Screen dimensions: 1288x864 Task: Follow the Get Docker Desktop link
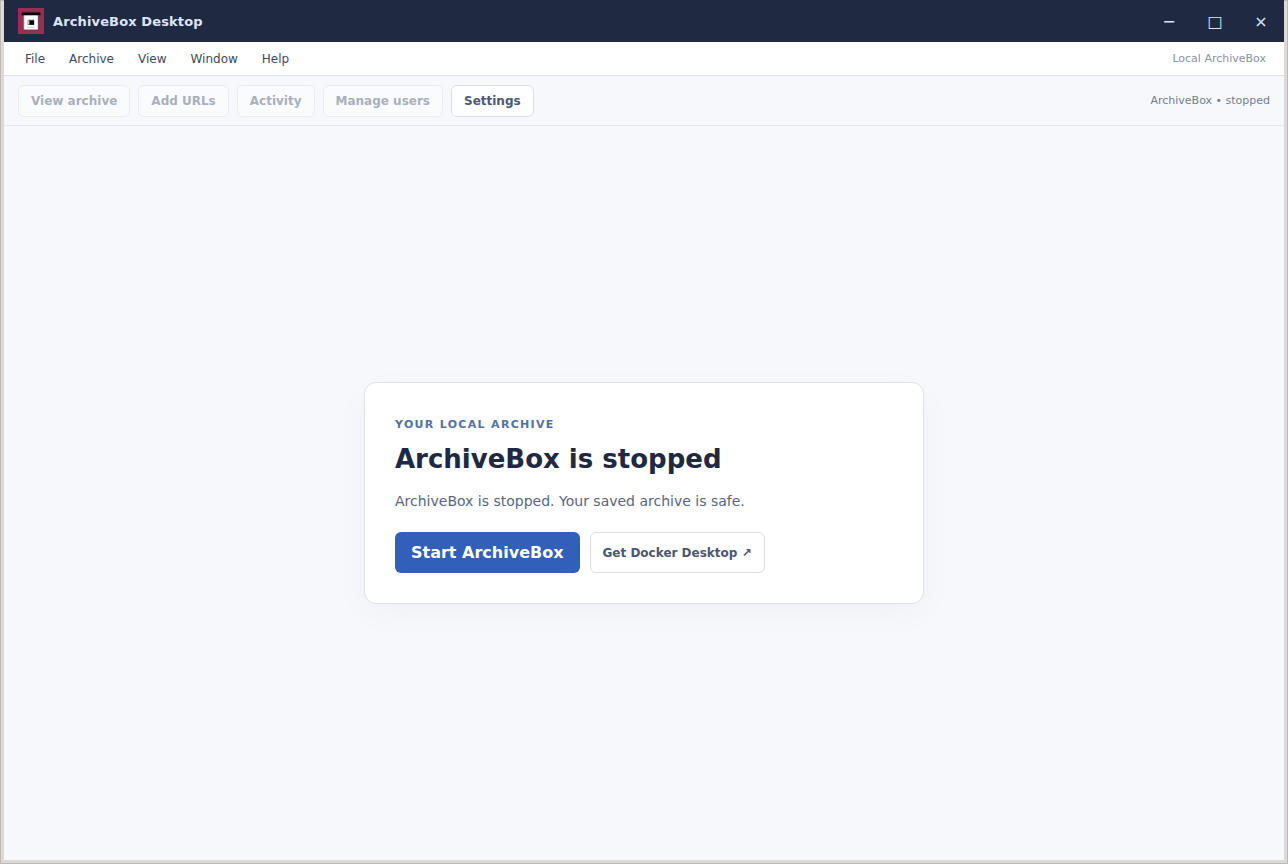click(677, 552)
